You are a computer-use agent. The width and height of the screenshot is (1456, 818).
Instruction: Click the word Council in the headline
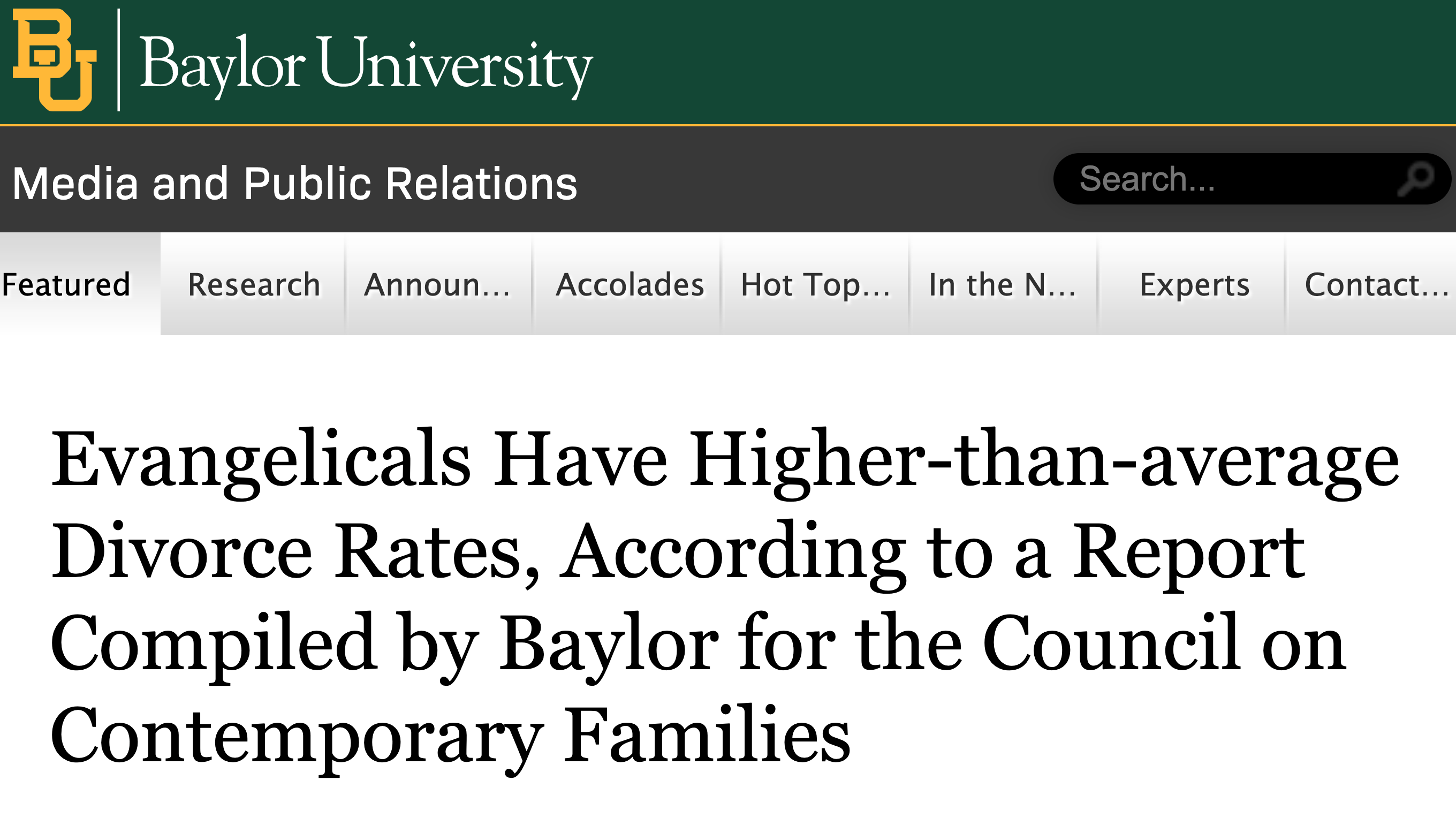tap(1111, 645)
